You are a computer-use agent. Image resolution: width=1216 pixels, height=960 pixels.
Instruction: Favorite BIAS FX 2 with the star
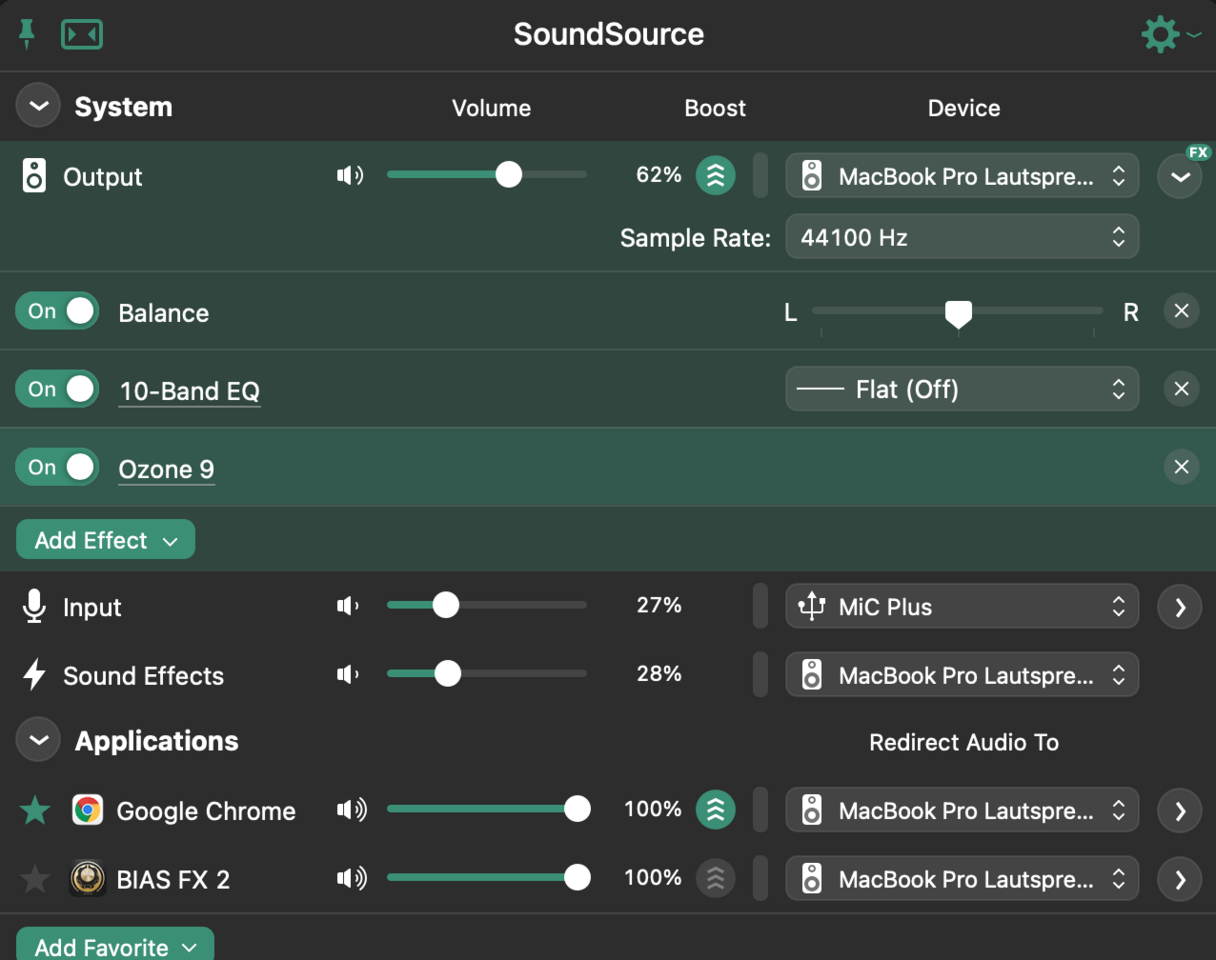click(x=35, y=879)
